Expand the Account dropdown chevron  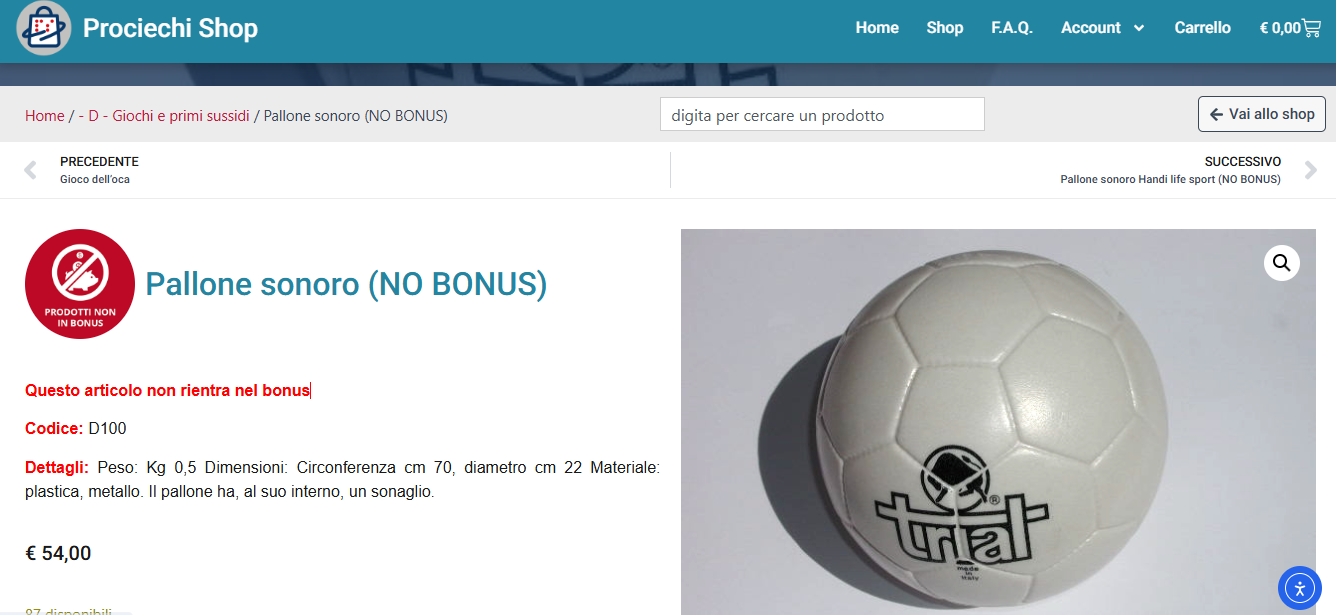(x=1138, y=28)
